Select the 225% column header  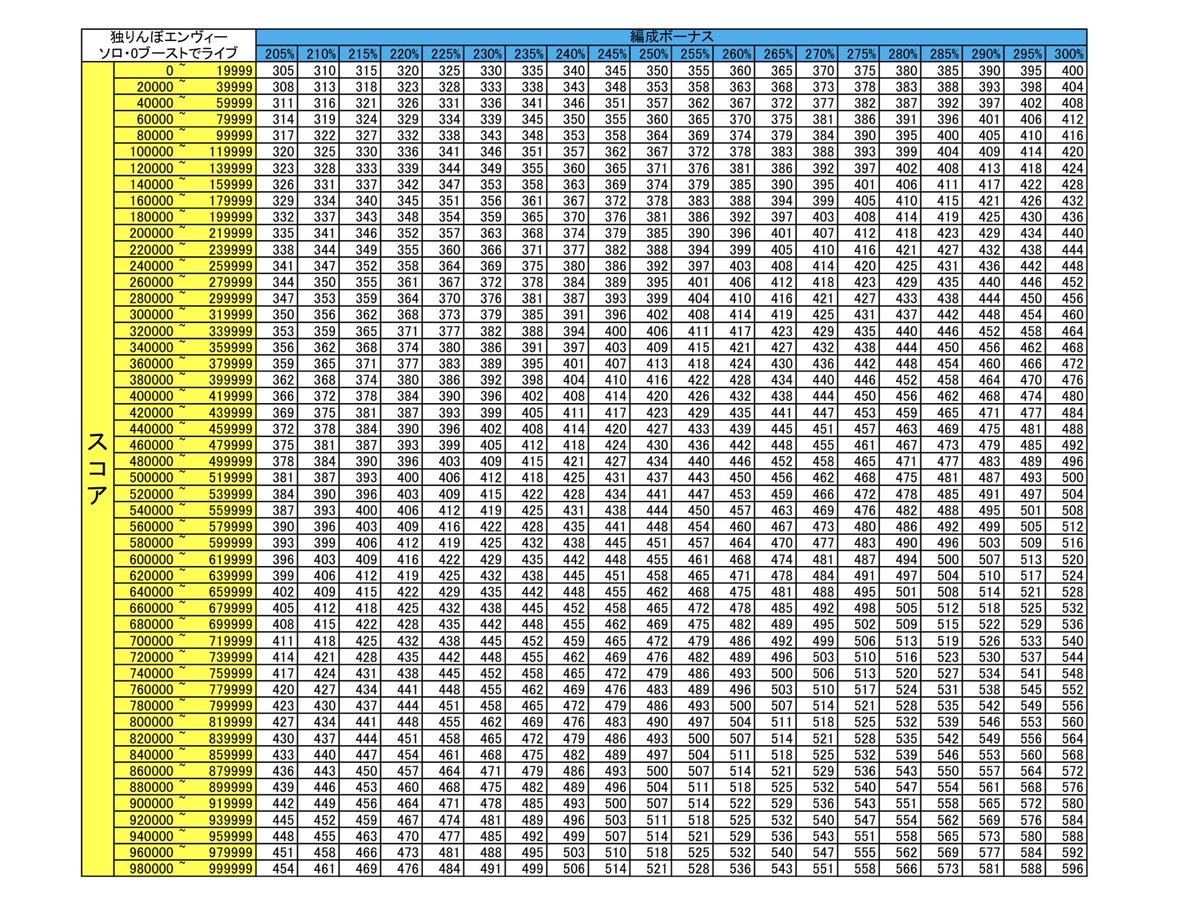click(442, 53)
